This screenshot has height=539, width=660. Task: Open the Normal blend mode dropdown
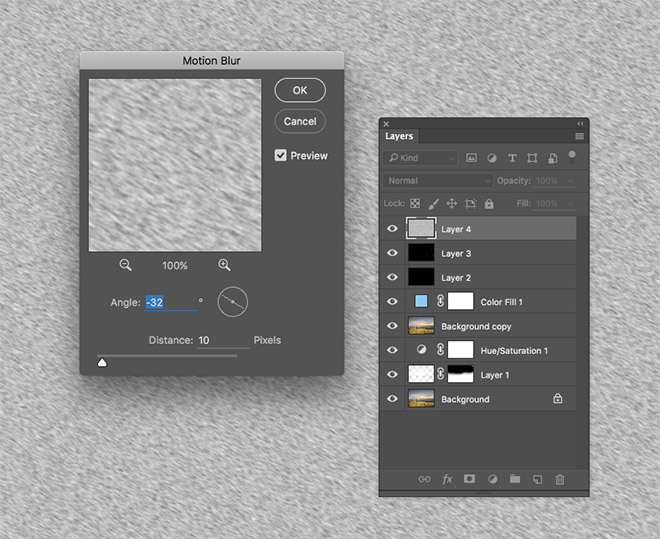tap(437, 181)
